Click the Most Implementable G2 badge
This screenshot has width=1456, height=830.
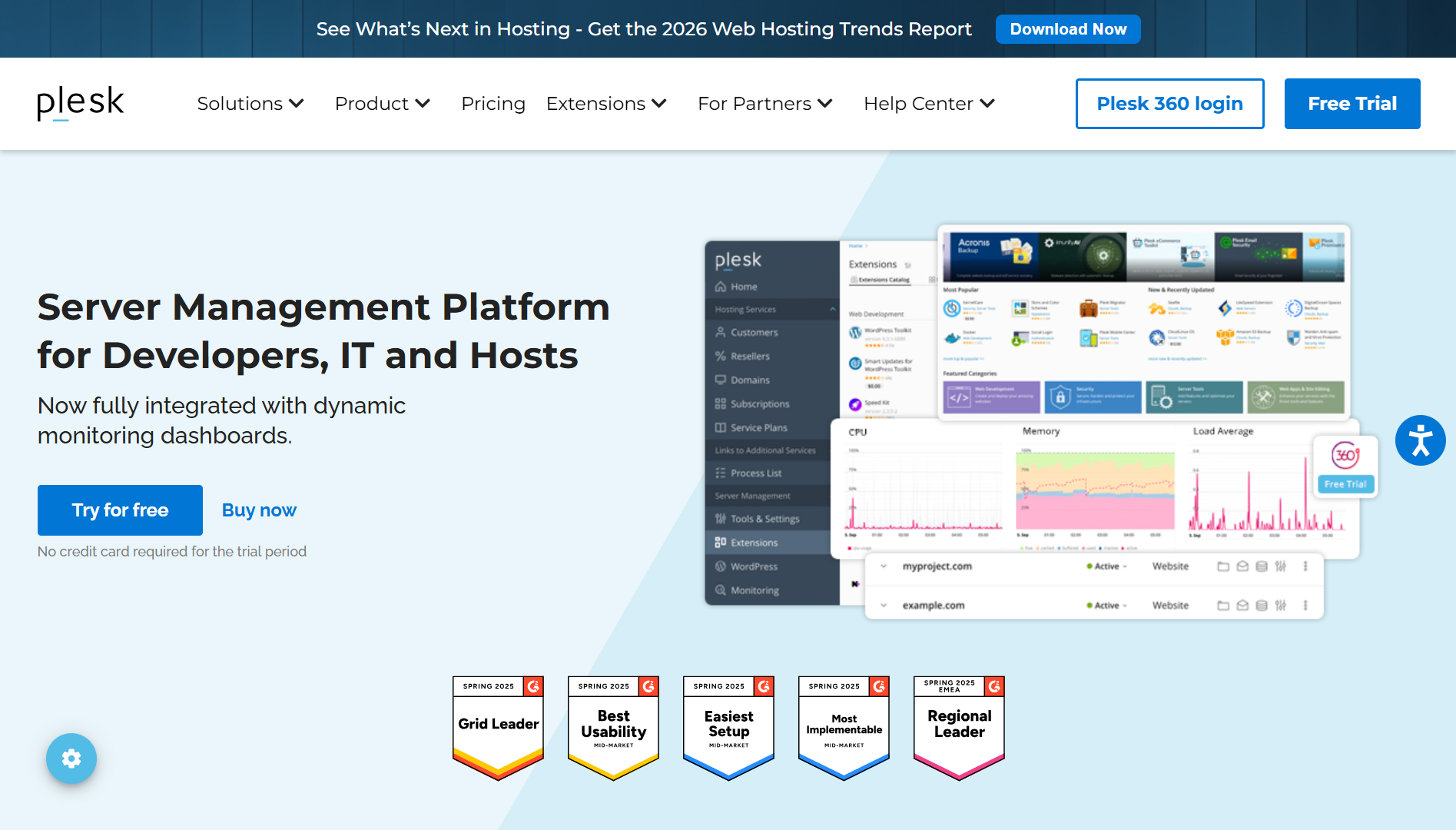pyautogui.click(x=844, y=727)
